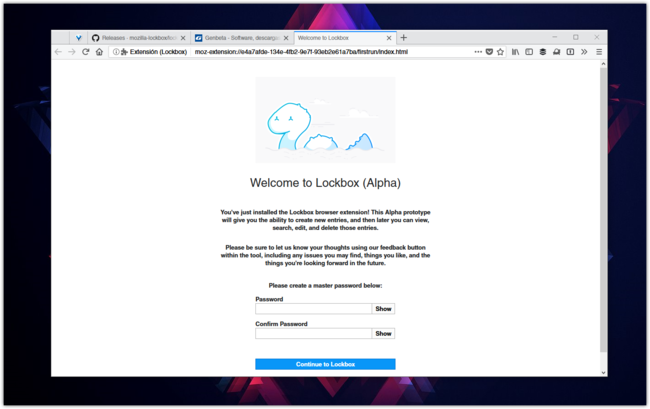Close the Genbeta tab
The height and width of the screenshot is (409, 650).
[286, 38]
